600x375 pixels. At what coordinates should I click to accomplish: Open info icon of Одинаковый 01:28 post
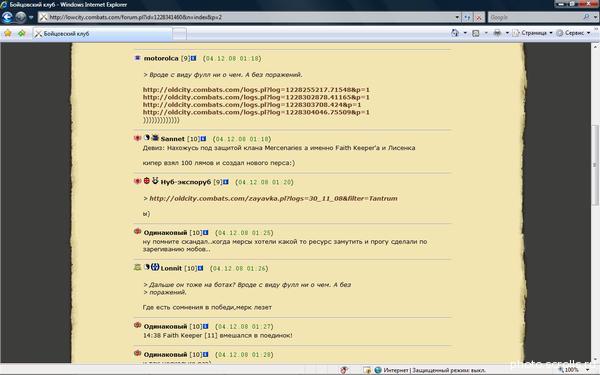[x=205, y=355]
